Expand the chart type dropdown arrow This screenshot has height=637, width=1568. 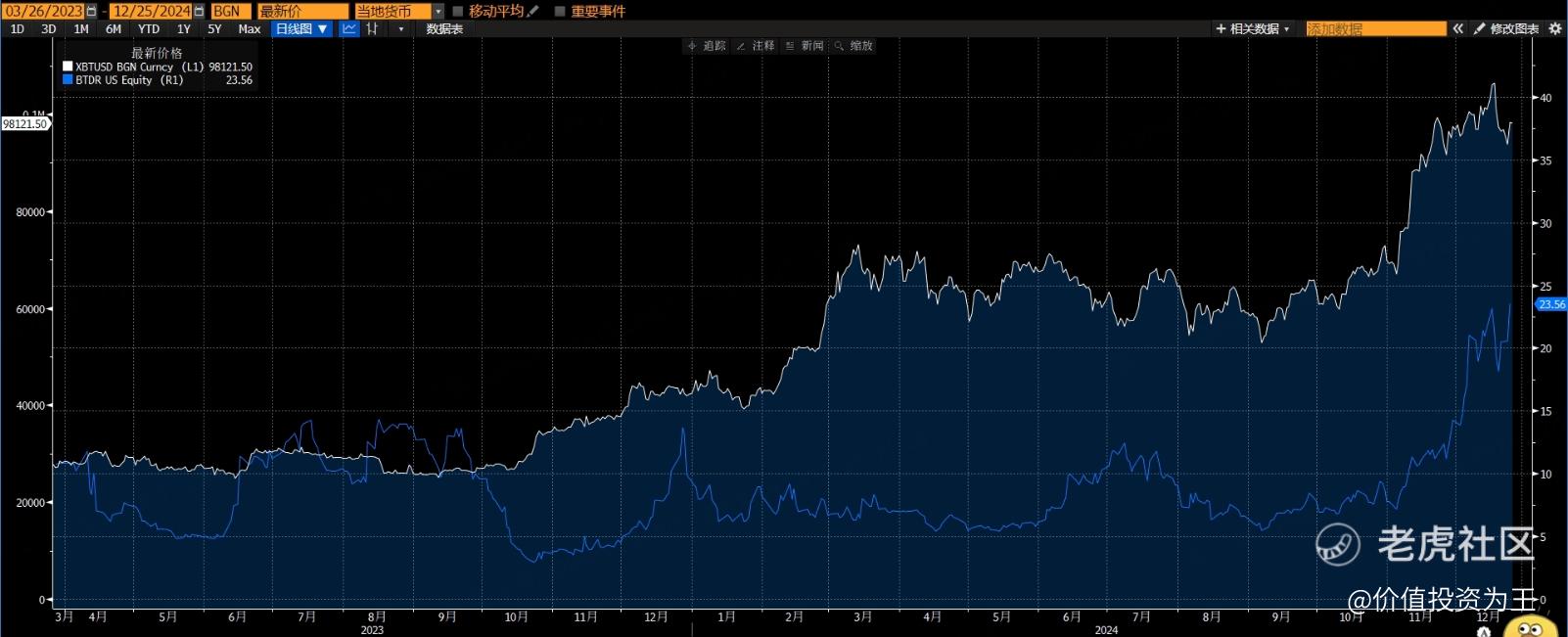pos(401,29)
